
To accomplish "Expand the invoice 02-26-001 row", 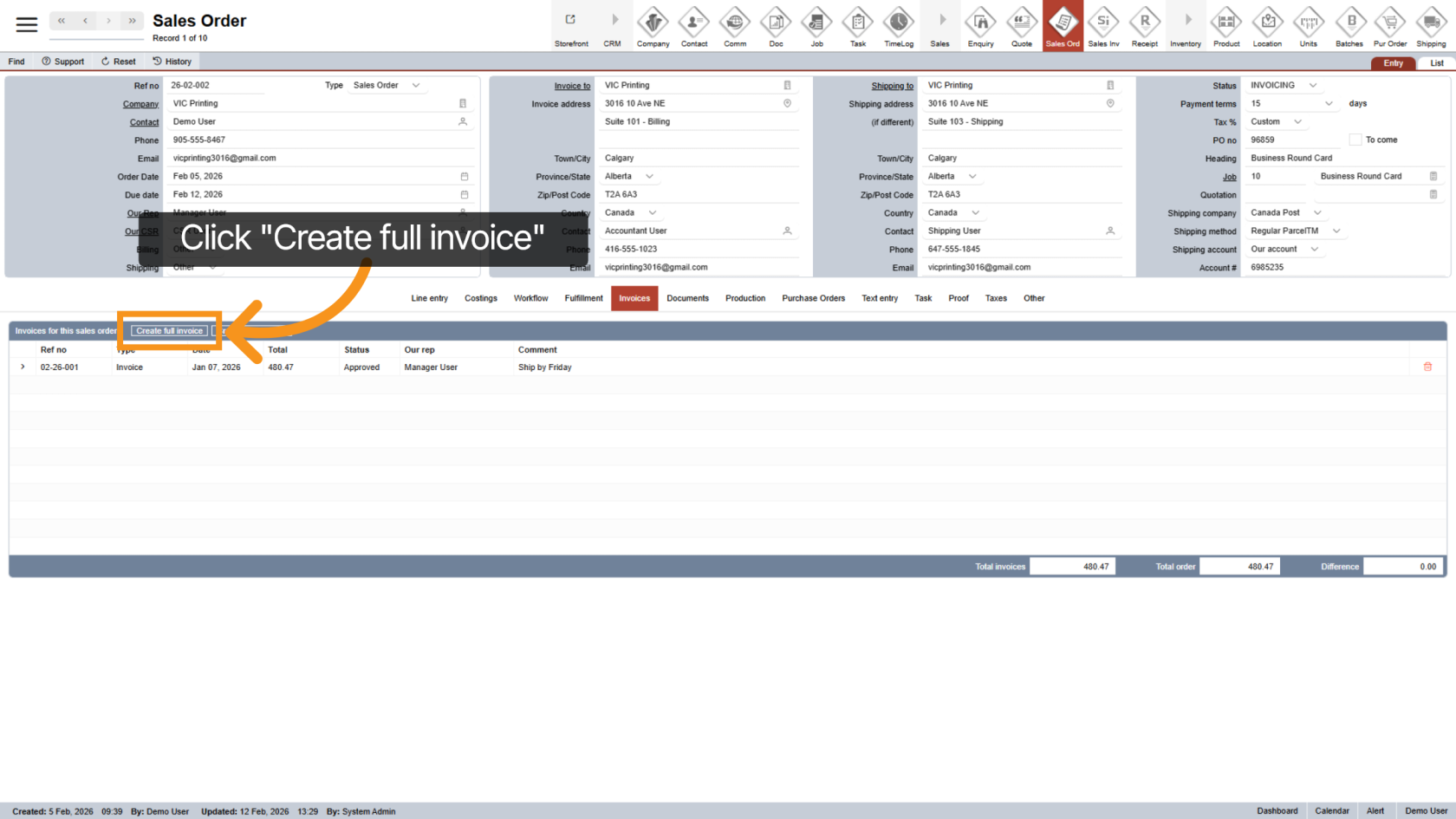I will coord(23,367).
